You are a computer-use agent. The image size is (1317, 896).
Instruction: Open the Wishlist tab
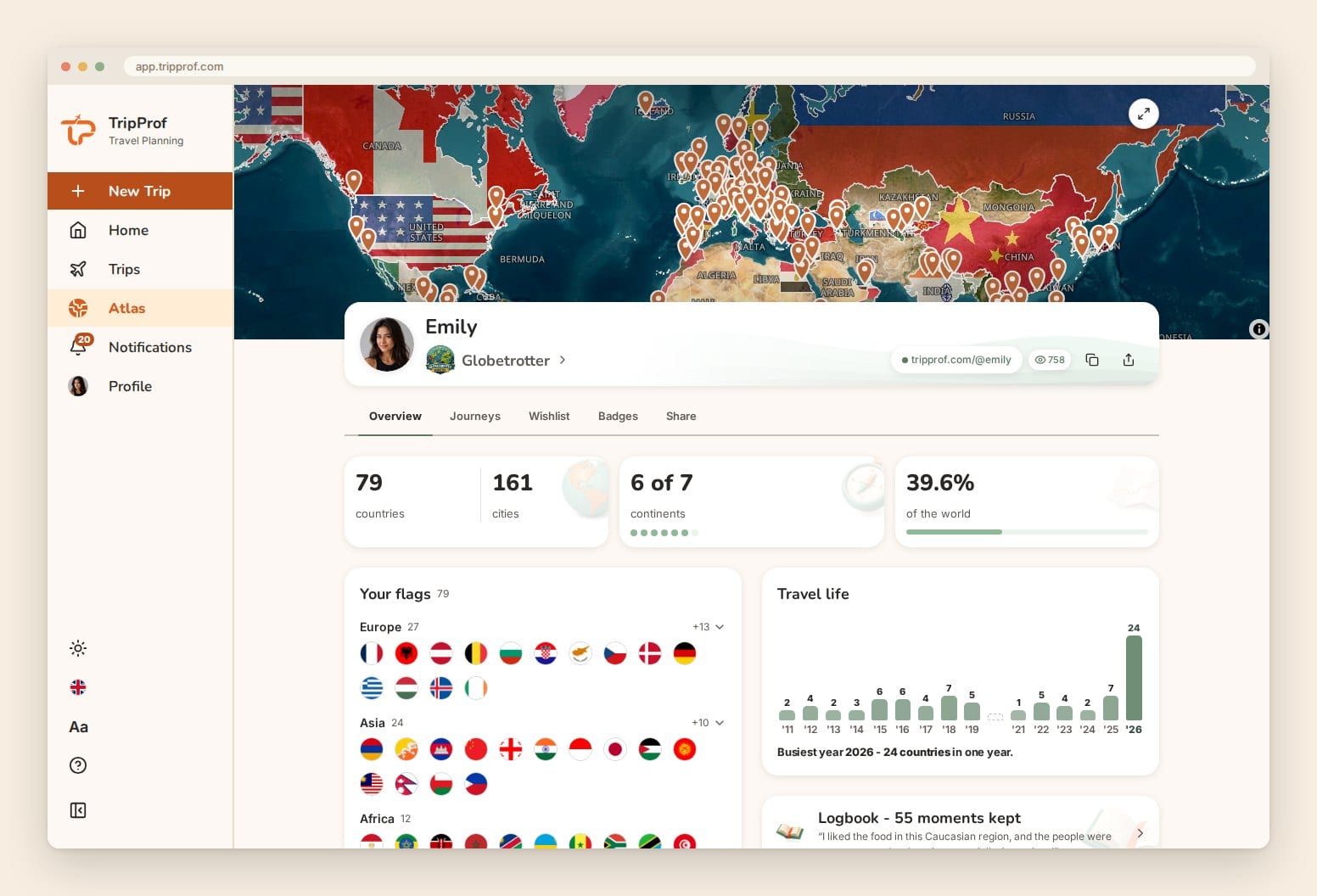[x=549, y=417]
